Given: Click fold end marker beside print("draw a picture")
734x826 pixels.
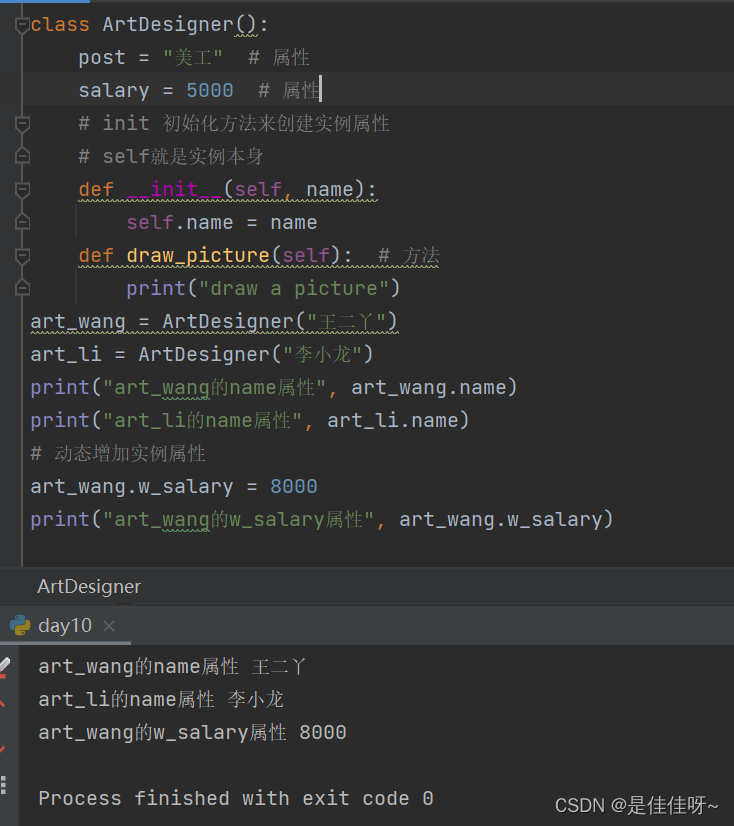Looking at the screenshot, I should 22,288.
